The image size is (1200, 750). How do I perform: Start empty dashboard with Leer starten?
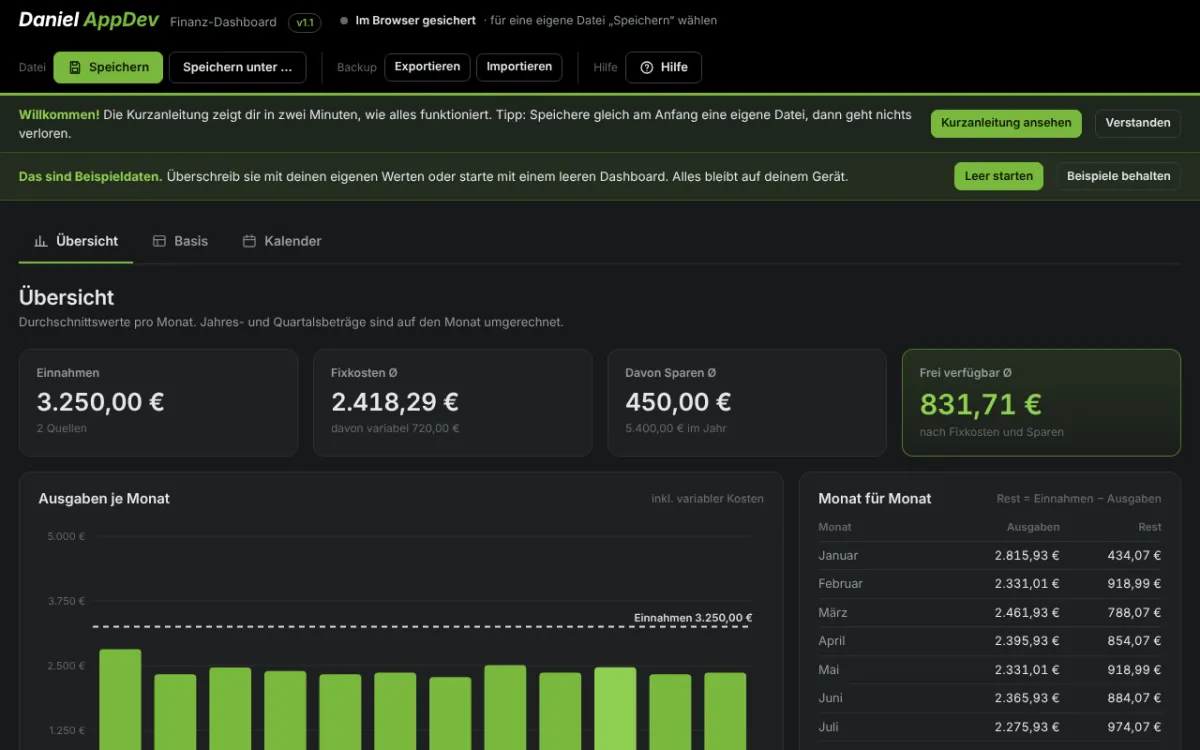tap(999, 176)
